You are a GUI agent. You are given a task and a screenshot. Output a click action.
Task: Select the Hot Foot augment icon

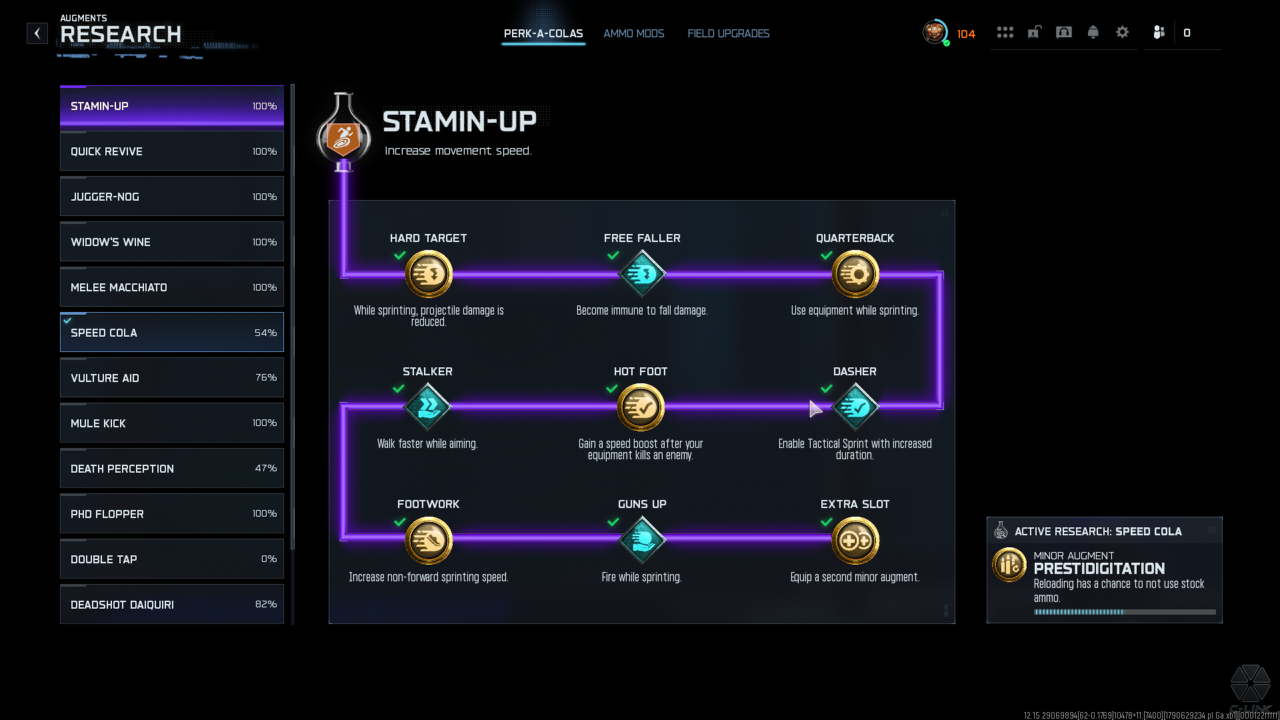[x=642, y=407]
